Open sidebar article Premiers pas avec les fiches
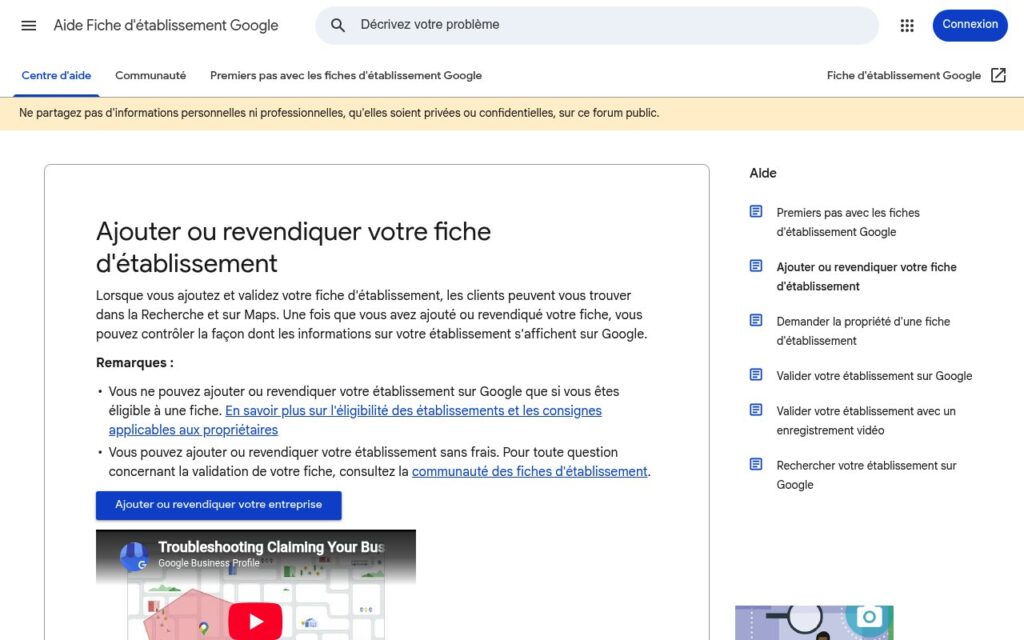The width and height of the screenshot is (1024, 640). [x=848, y=222]
